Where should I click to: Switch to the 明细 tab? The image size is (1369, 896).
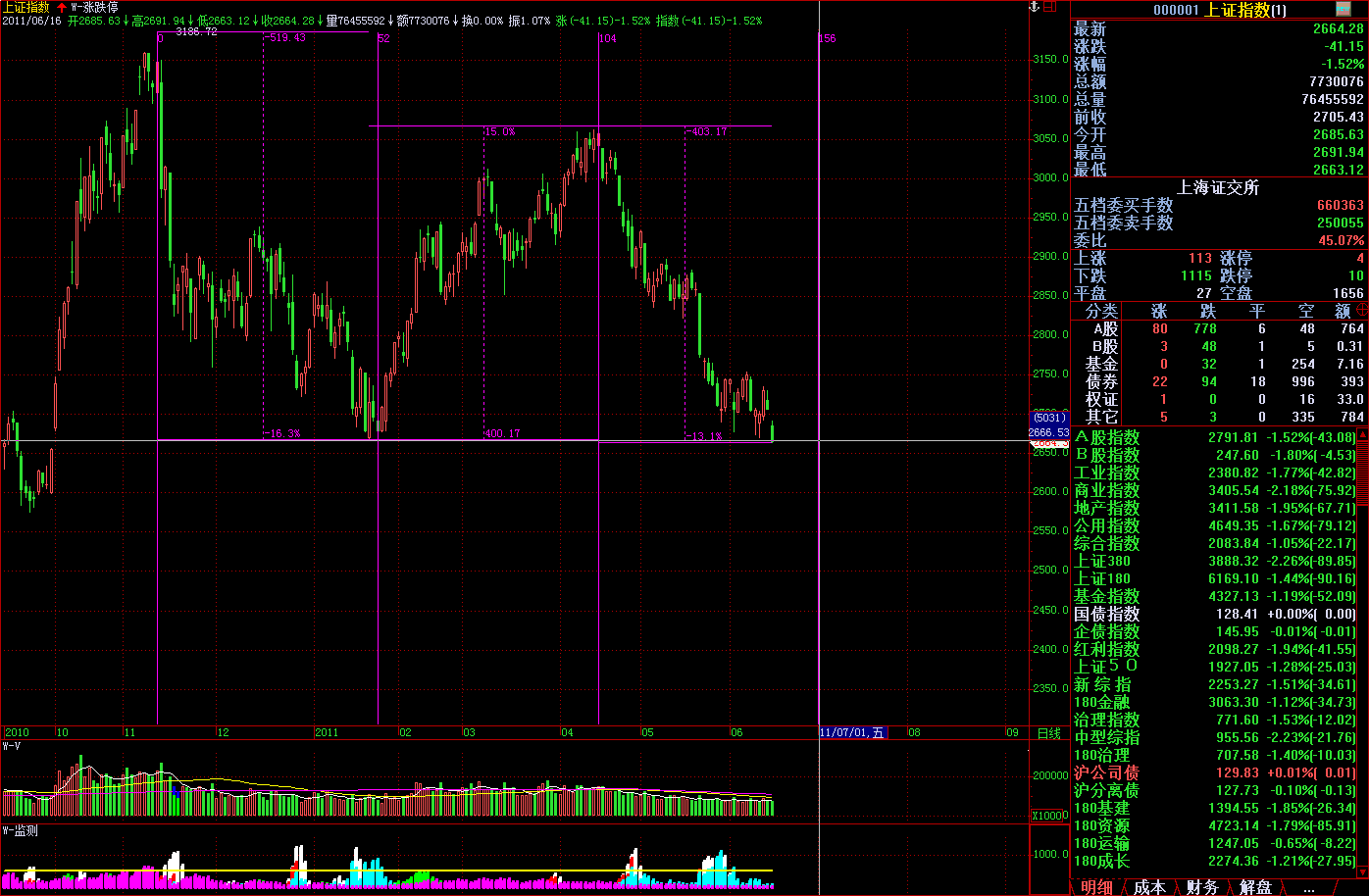pyautogui.click(x=1096, y=887)
